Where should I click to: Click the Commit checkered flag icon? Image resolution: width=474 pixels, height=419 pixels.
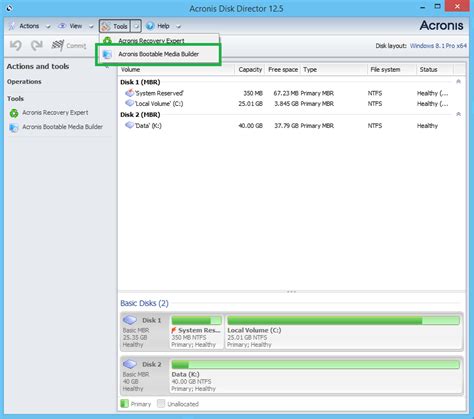58,45
